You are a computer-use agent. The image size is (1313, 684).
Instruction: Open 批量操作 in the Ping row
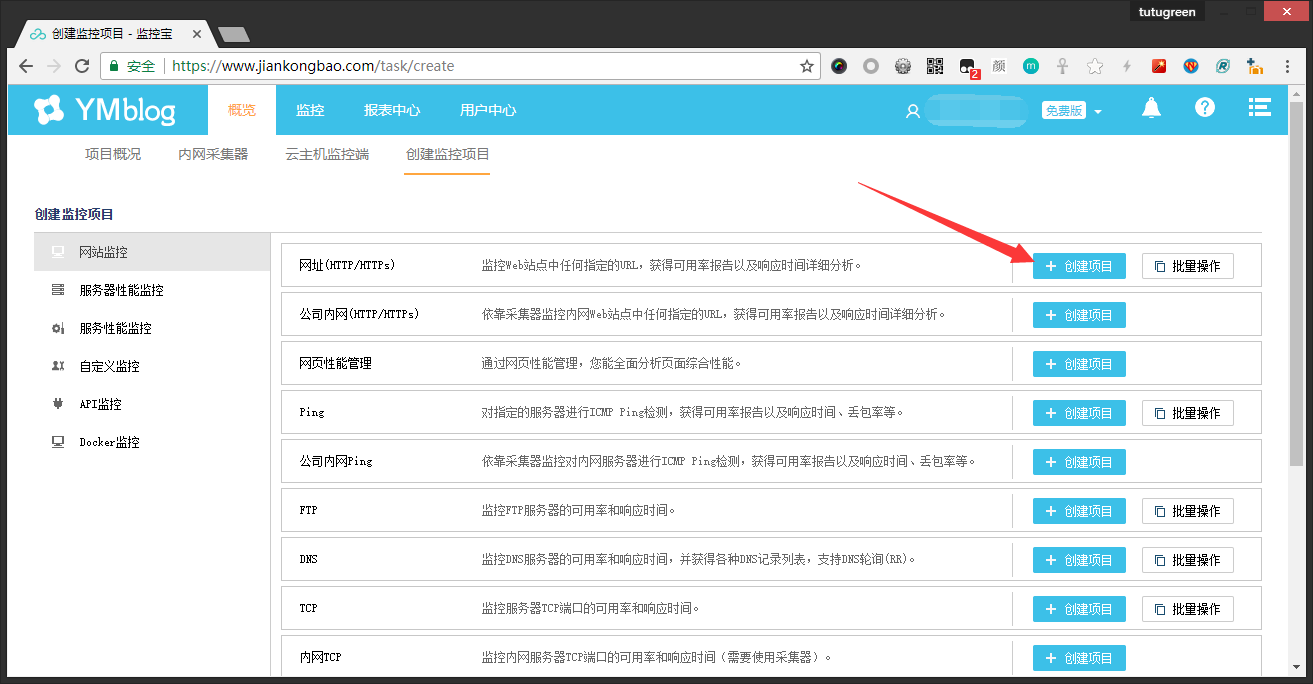coord(1187,413)
